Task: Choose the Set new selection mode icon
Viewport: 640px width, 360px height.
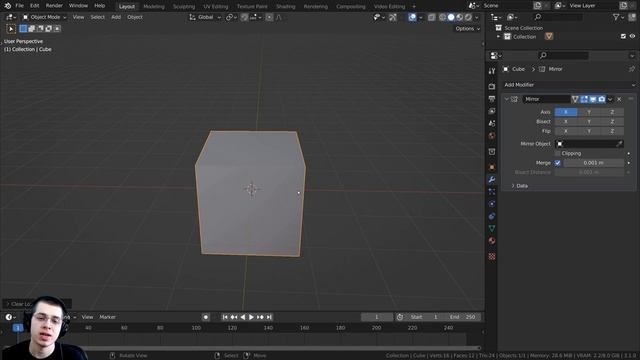Action: point(23,29)
